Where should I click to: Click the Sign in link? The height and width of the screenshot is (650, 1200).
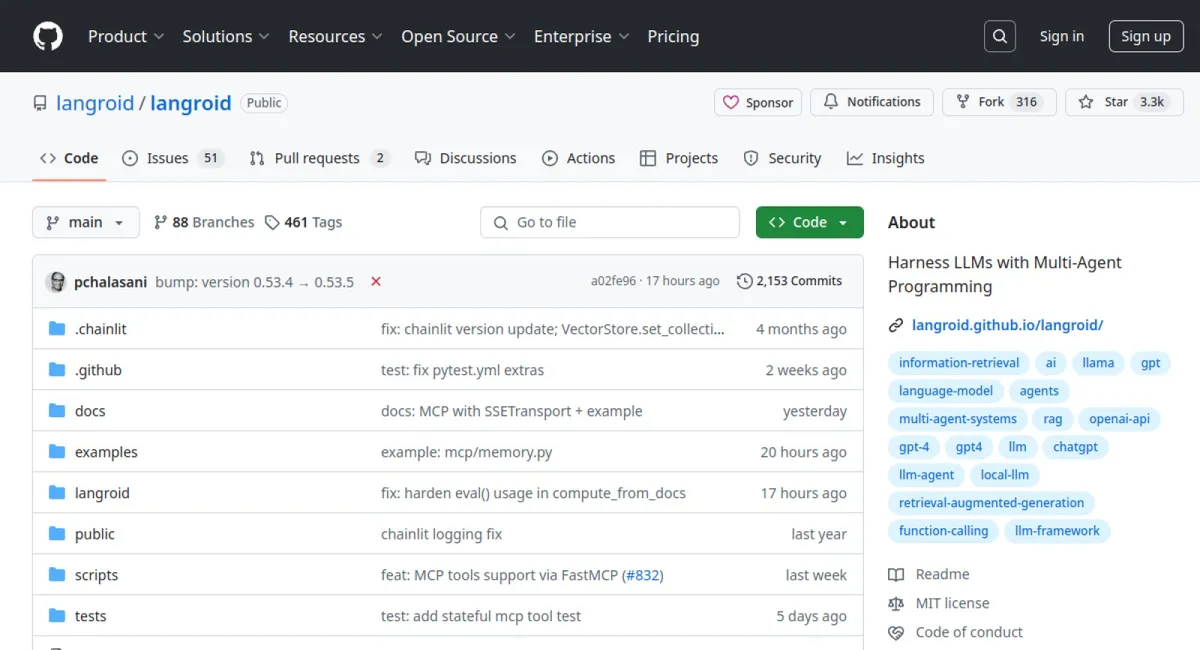[x=1062, y=36]
